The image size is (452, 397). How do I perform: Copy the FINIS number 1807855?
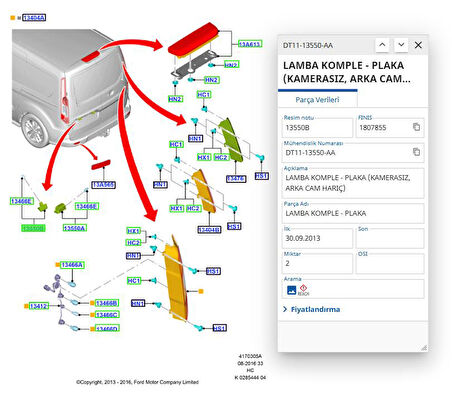(416, 127)
